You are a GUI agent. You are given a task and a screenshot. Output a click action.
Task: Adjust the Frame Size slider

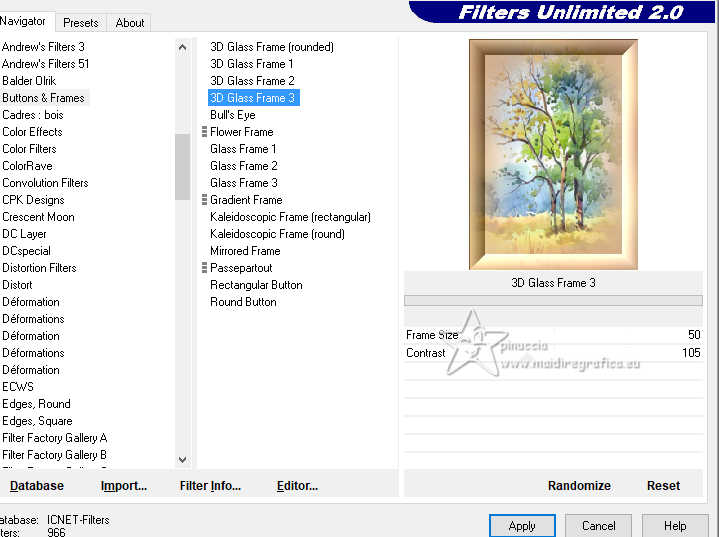(553, 335)
